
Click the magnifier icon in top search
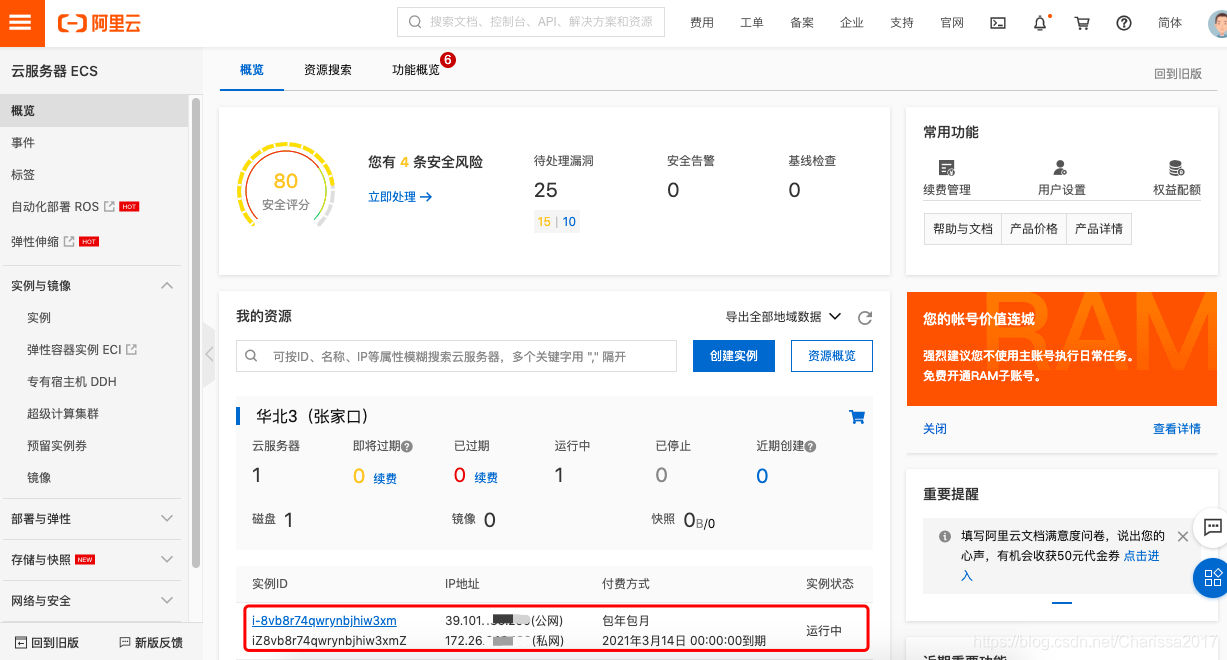click(416, 22)
